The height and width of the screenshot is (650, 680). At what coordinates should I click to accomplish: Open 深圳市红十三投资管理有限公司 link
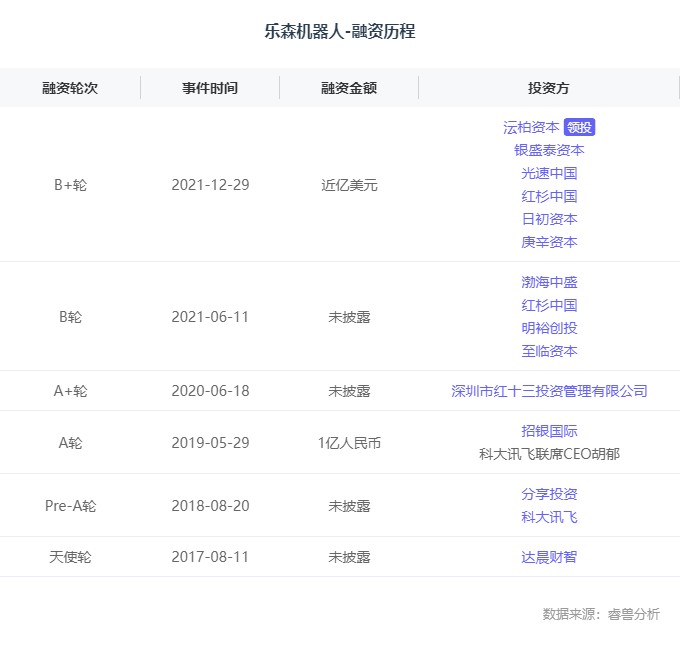[x=549, y=391]
